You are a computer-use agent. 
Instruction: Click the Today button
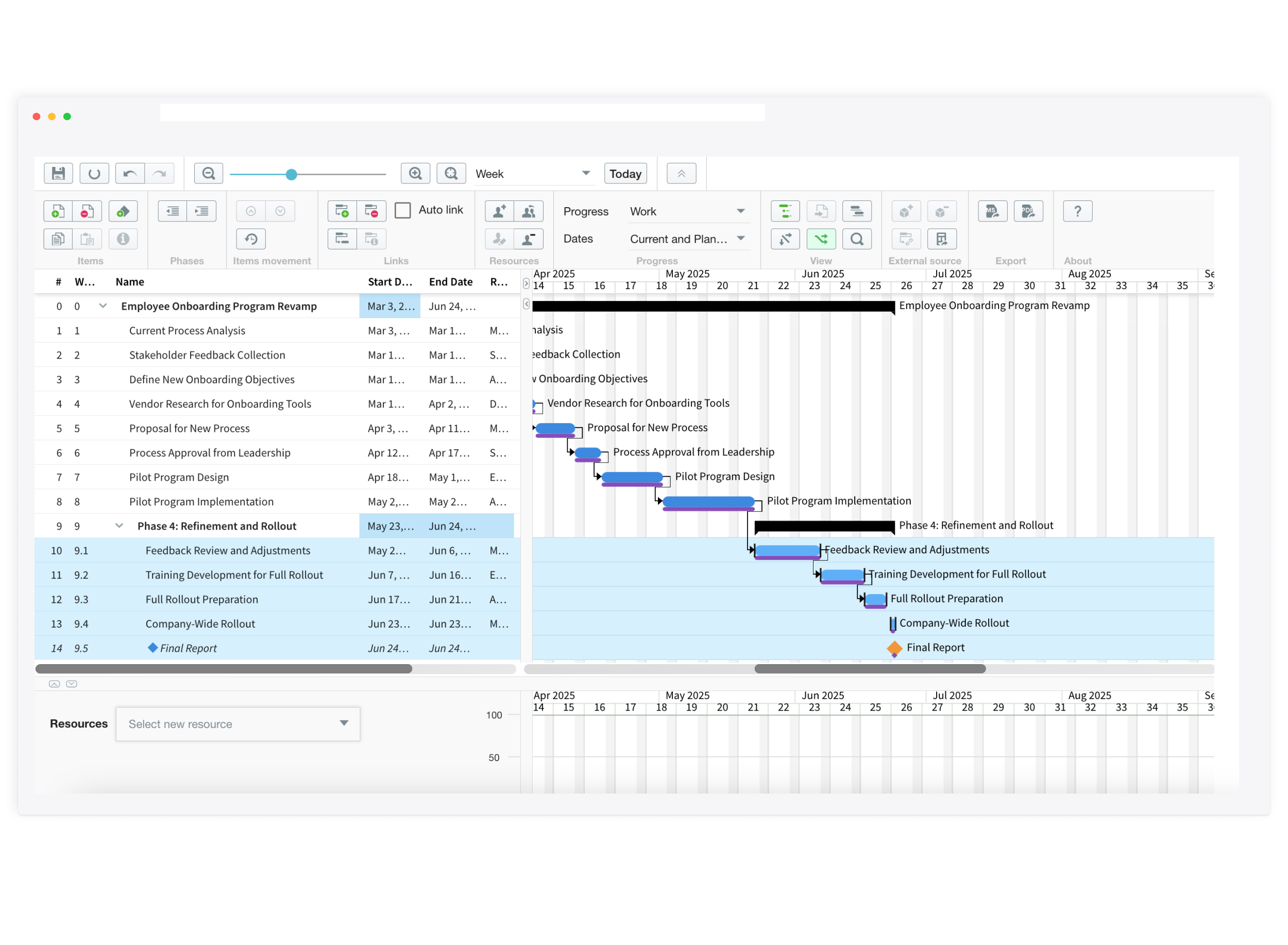click(x=625, y=174)
